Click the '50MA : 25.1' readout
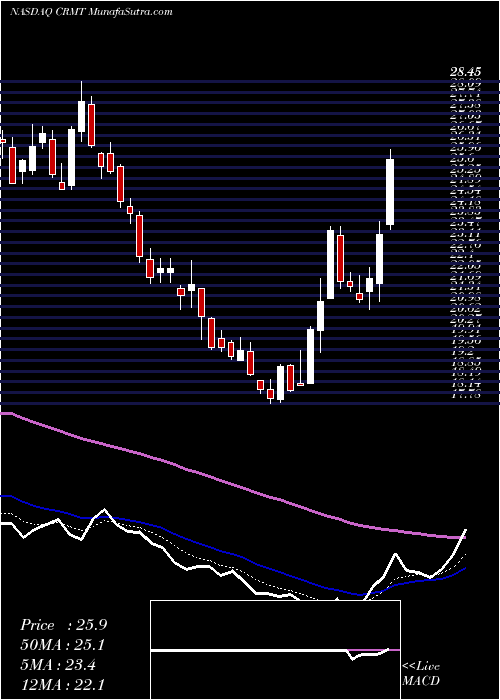The width and height of the screenshot is (500, 700). (63, 645)
